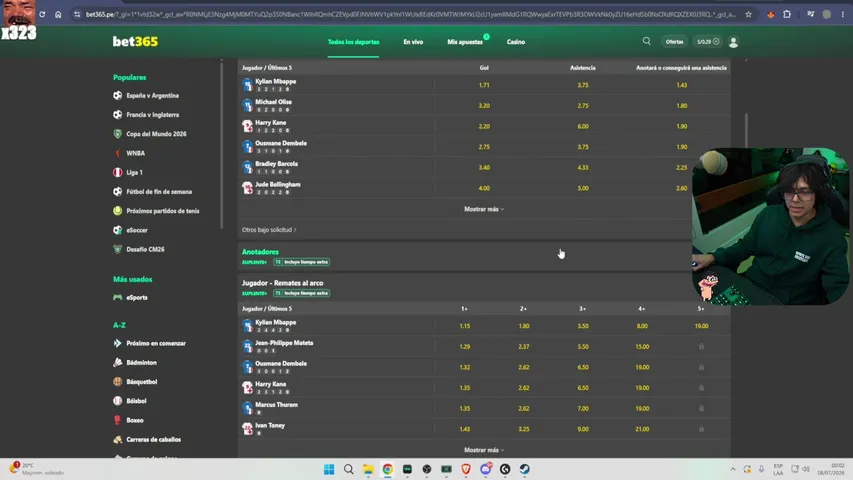
Task: Open Otros bajo solicitud
Action: 269,230
